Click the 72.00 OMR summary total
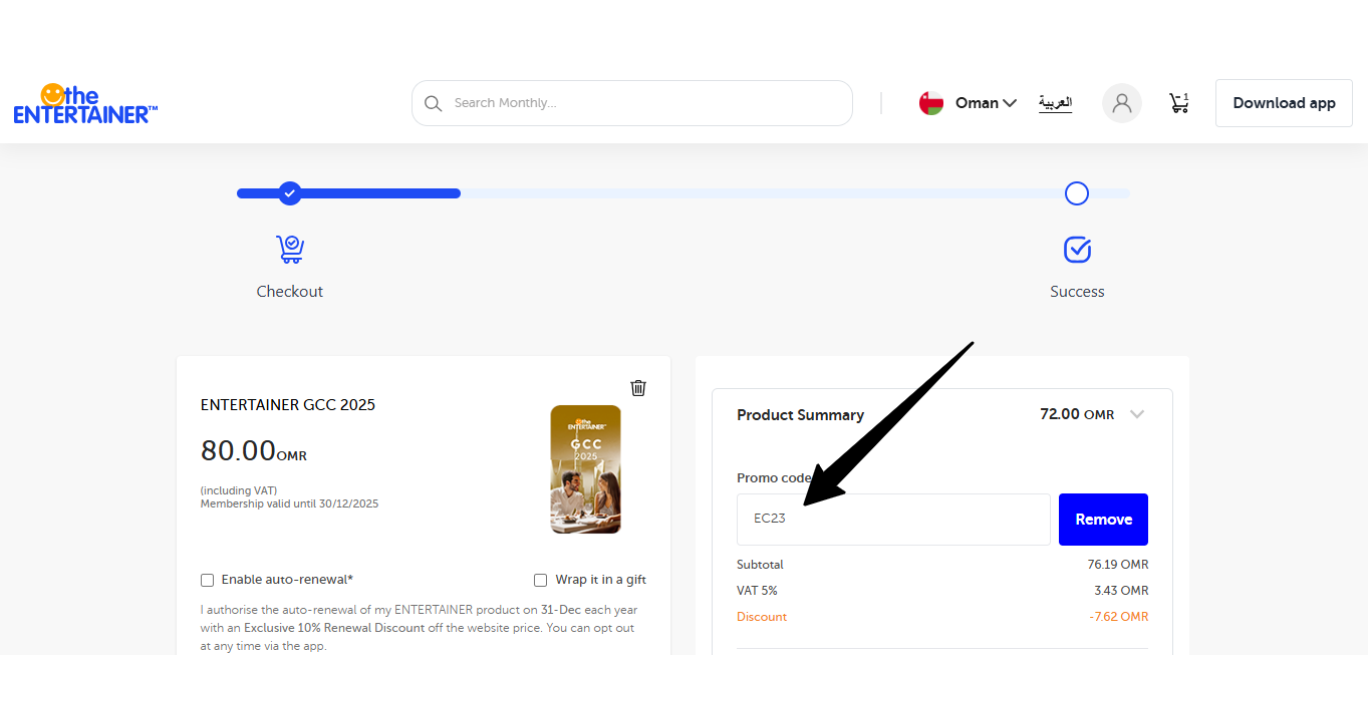 coord(1077,414)
